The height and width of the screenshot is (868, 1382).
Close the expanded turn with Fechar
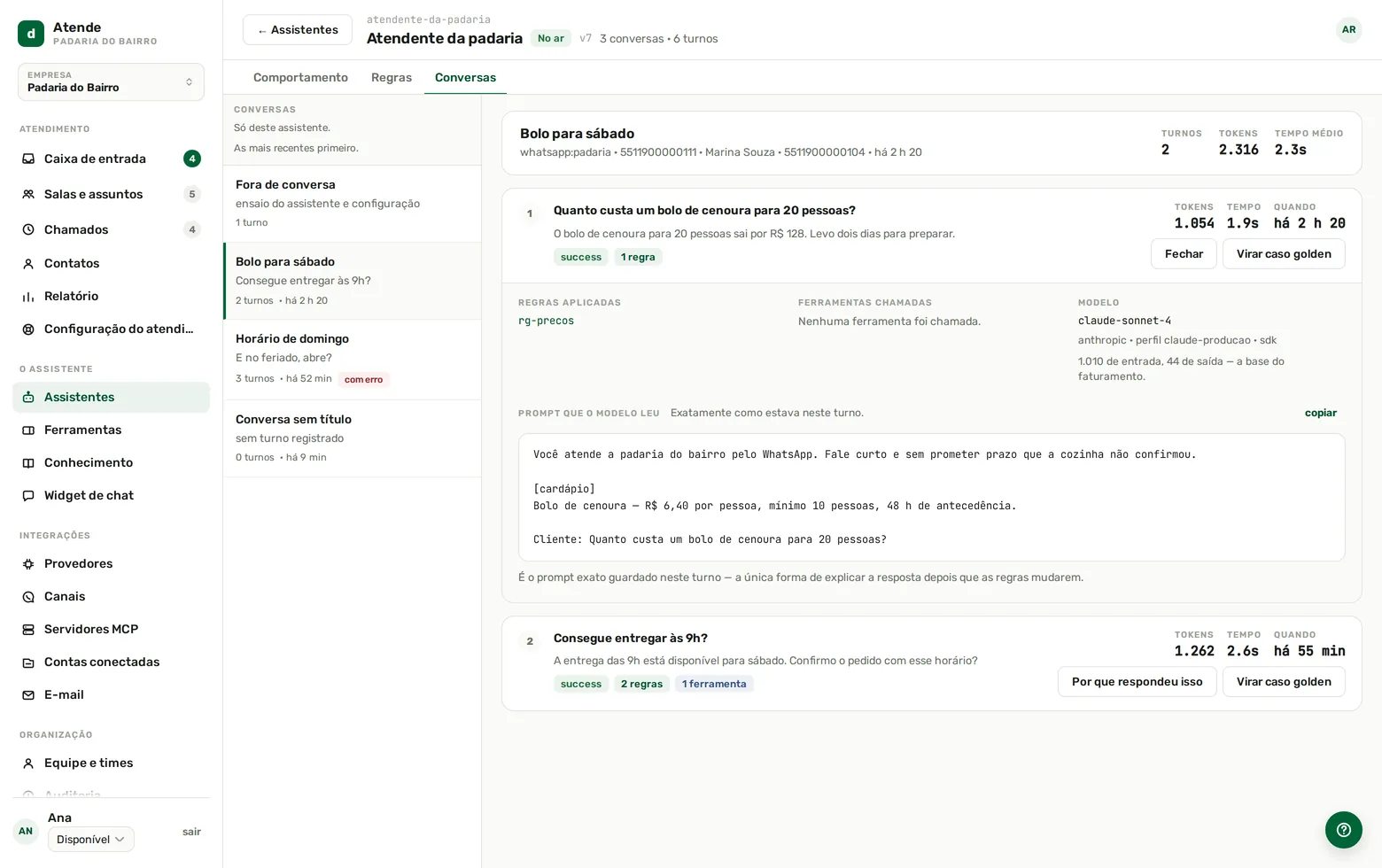1184,253
